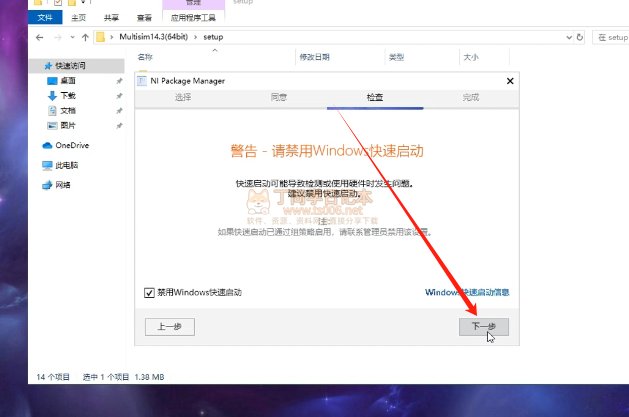The image size is (629, 417).
Task: Select the 检查 step tab
Action: pyautogui.click(x=375, y=97)
